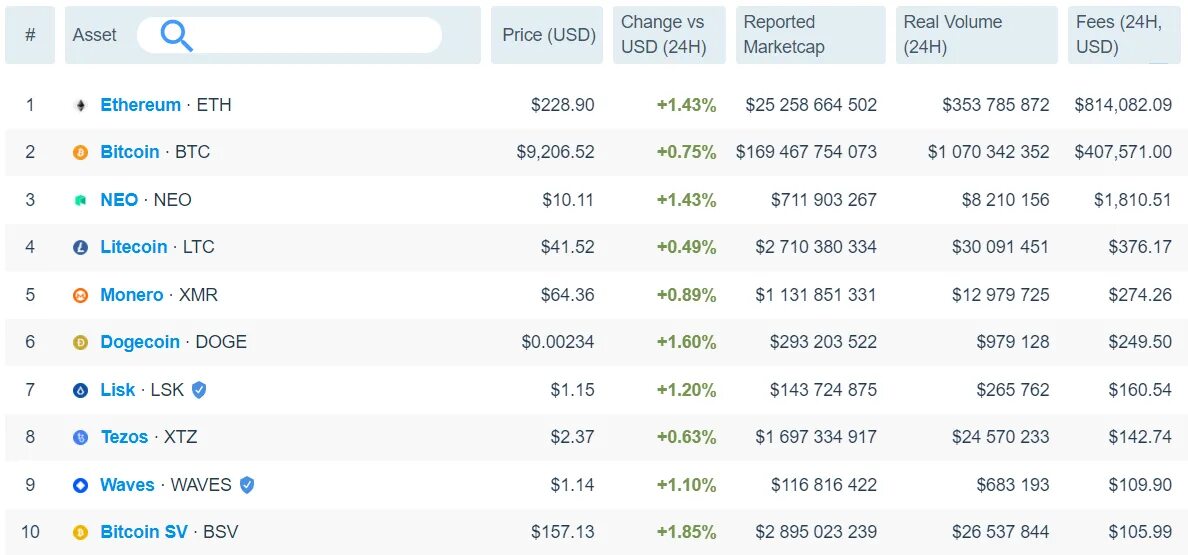Click the verified badge next to Lisk
1188x555 pixels.
tap(199, 390)
